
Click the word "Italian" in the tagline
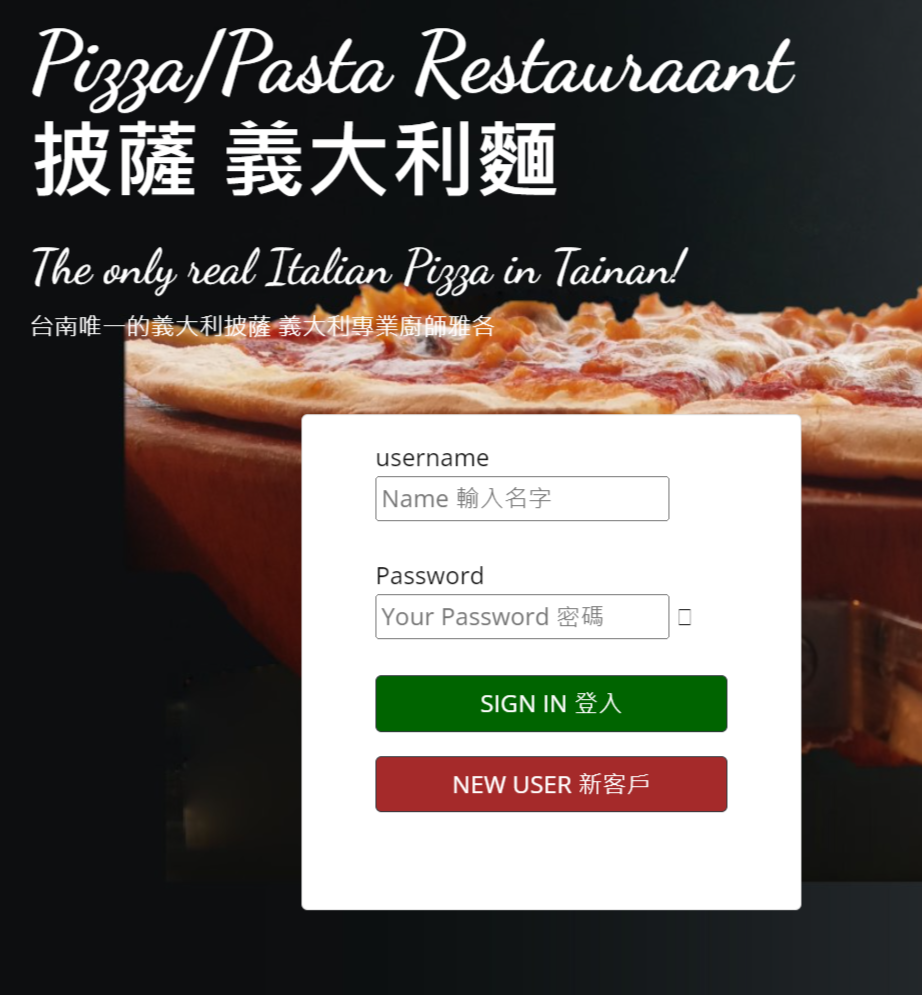click(x=330, y=267)
